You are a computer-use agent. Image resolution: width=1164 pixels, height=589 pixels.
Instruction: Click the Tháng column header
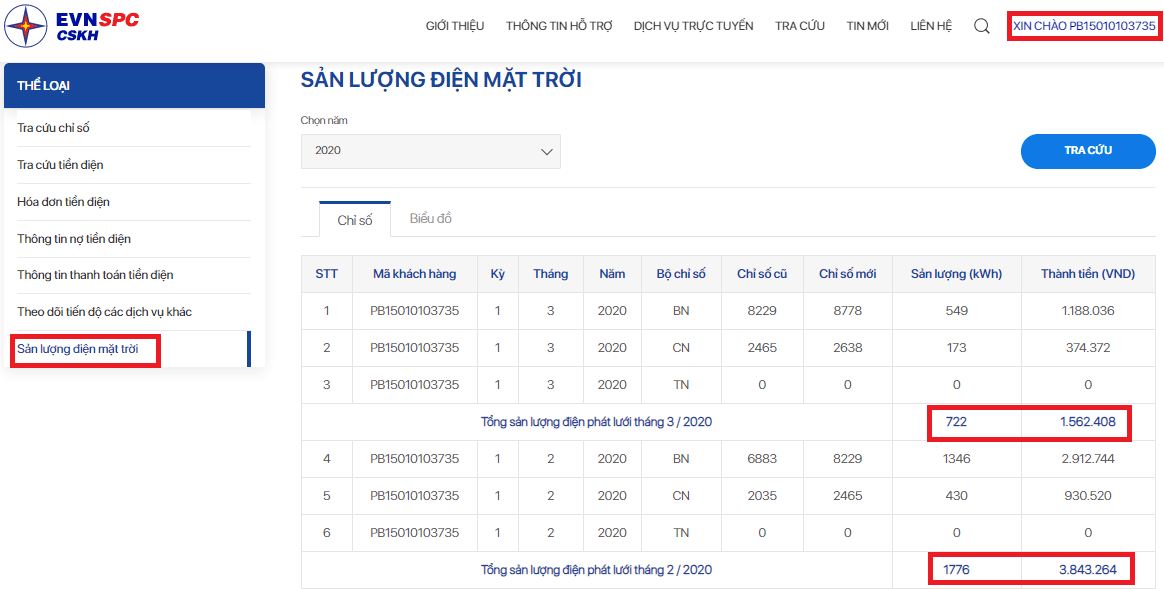coord(550,274)
